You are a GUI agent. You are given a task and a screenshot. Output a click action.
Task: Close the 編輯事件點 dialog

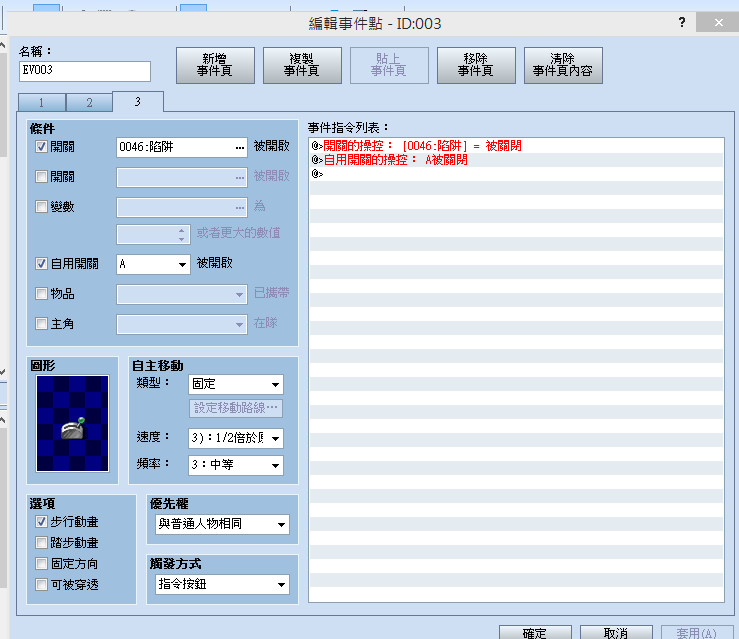pyautogui.click(x=718, y=22)
